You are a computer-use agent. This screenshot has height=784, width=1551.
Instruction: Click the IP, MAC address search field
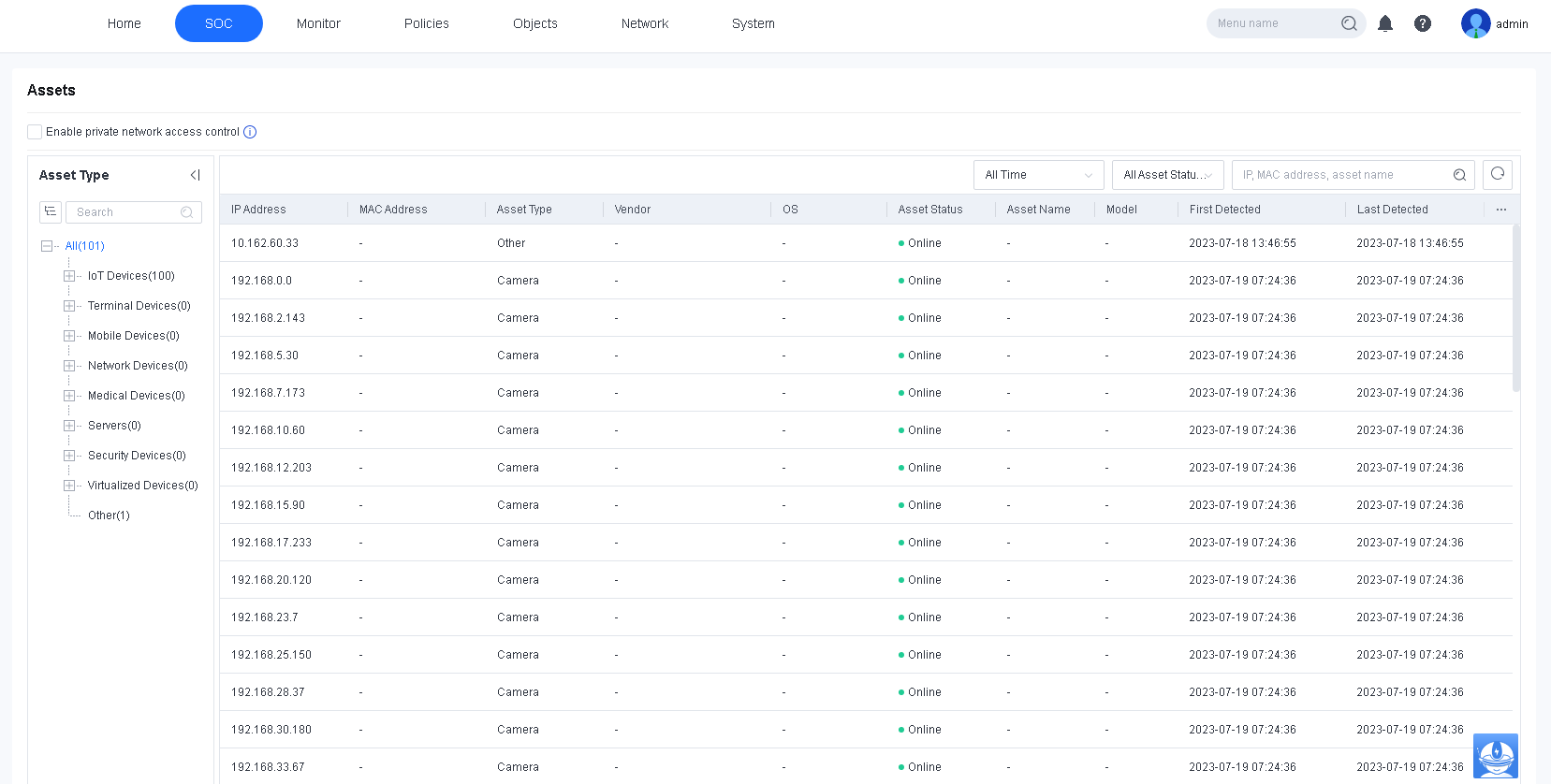tap(1340, 175)
